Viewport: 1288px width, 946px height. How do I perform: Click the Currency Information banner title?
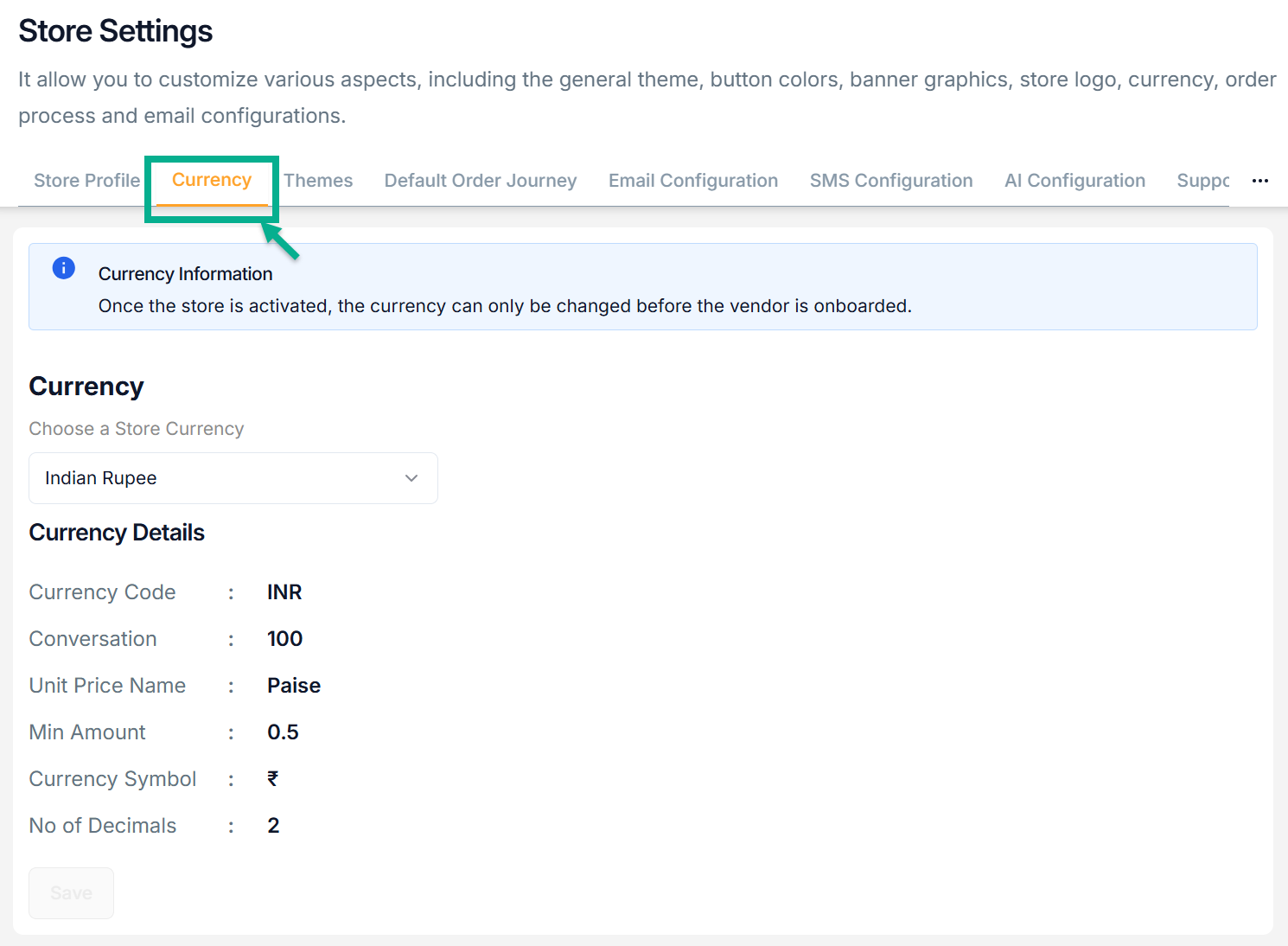click(185, 274)
